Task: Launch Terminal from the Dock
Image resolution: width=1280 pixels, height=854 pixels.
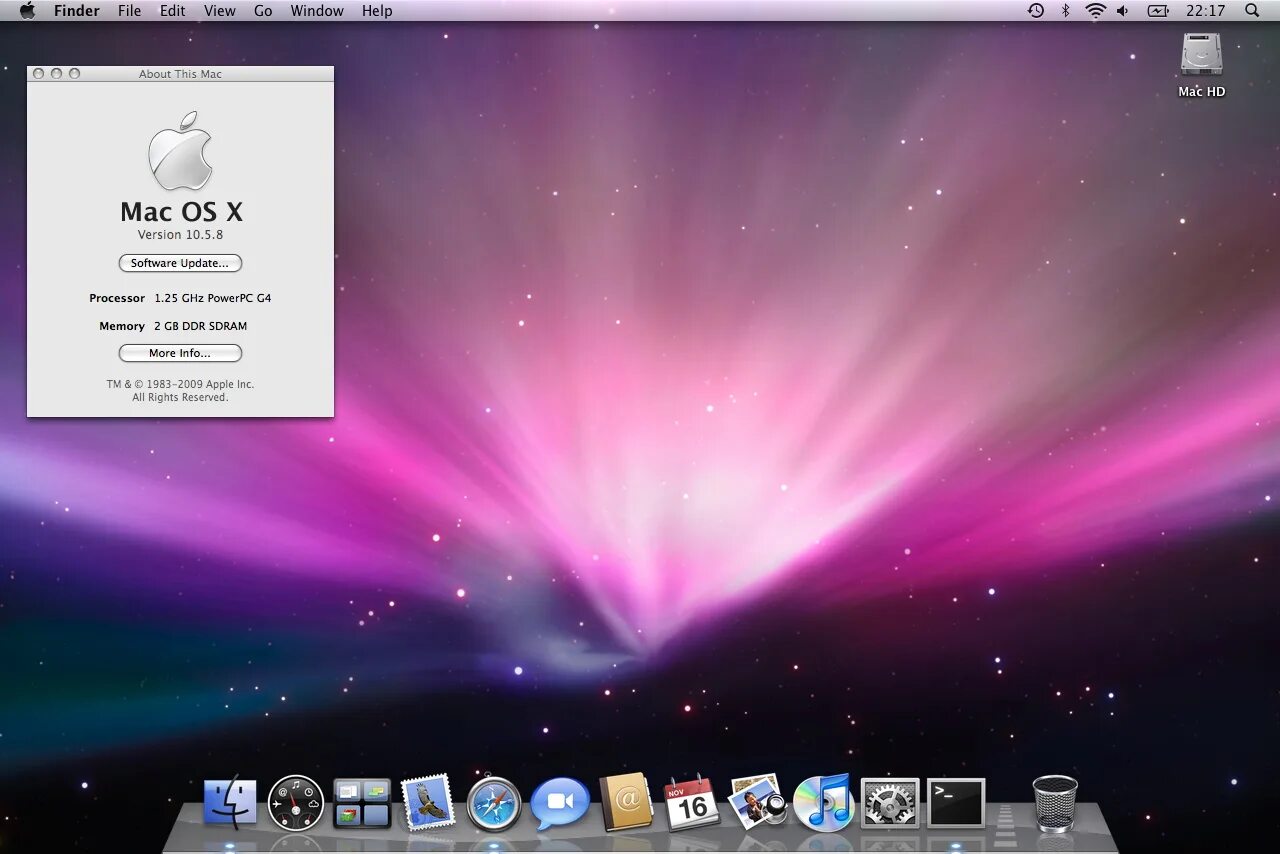Action: [x=956, y=803]
